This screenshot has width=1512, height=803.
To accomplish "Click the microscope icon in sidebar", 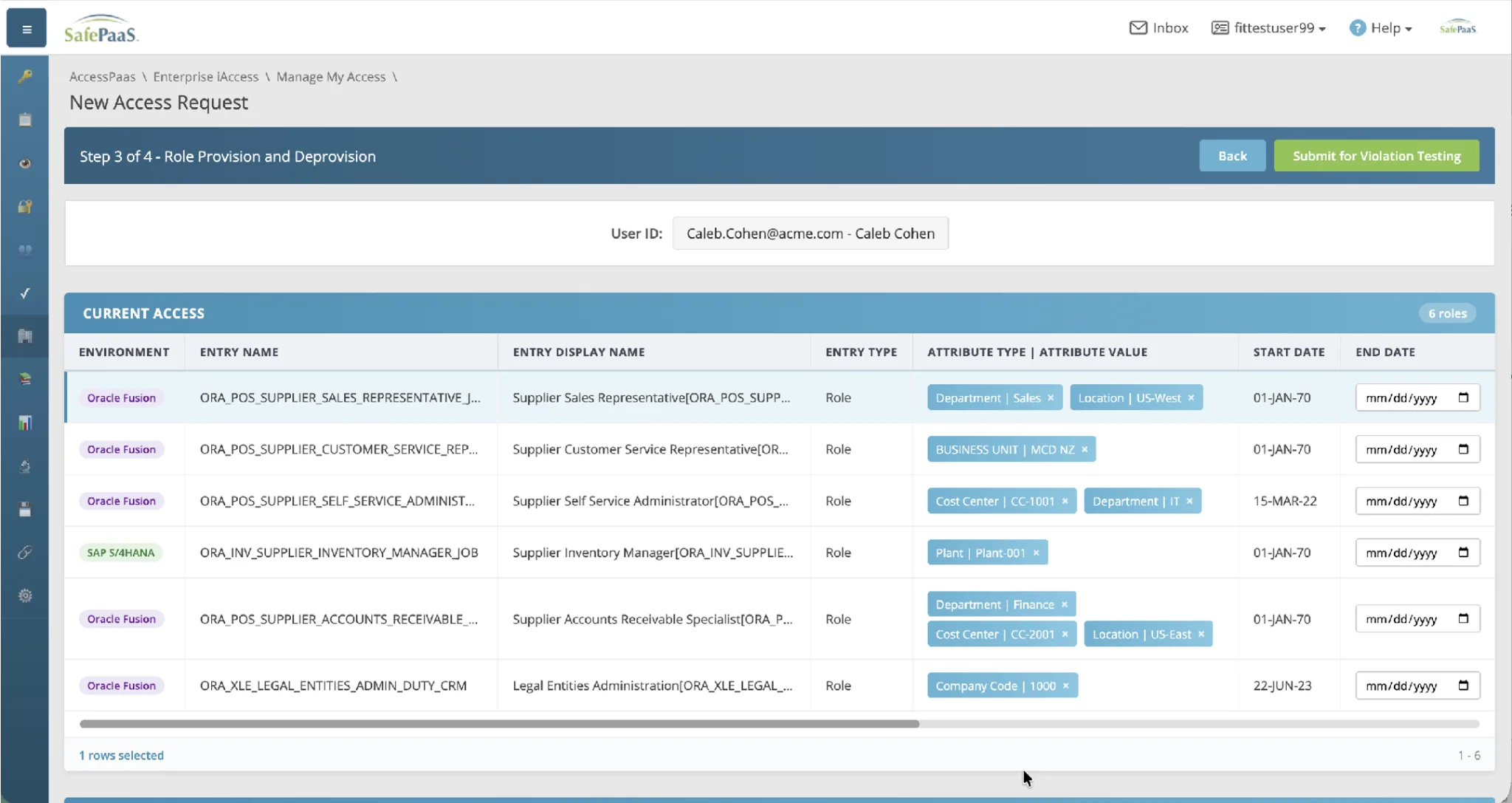I will (25, 466).
